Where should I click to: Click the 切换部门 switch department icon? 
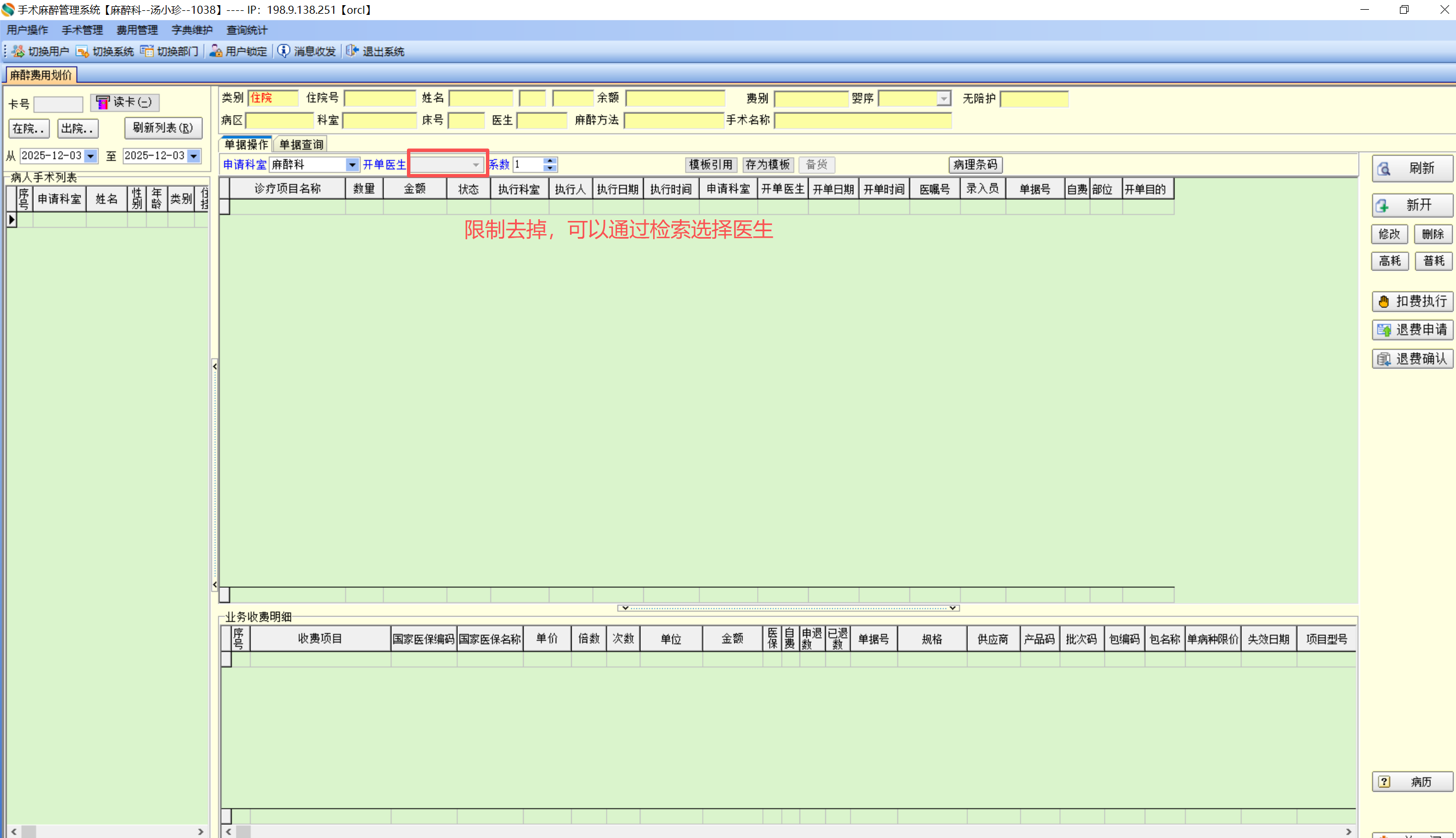[147, 51]
